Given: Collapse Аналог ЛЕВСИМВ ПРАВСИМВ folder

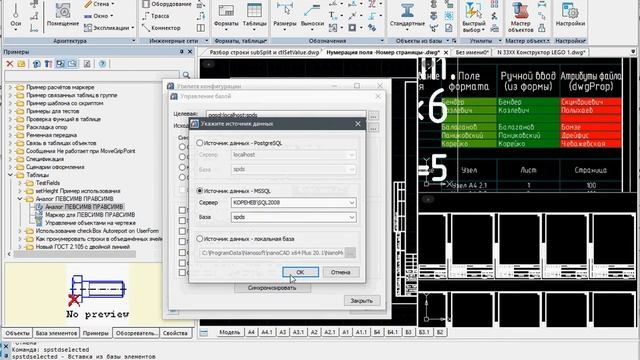Looking at the screenshot, I should click(x=20, y=199).
